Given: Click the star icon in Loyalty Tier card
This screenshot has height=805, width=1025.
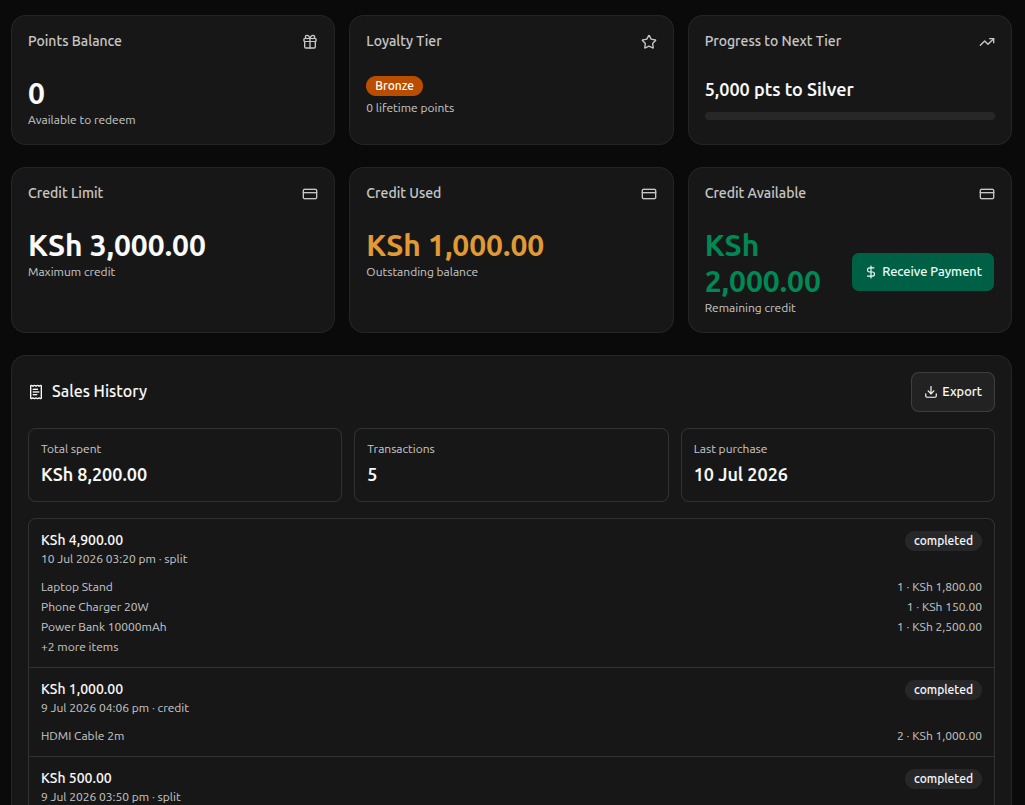Looking at the screenshot, I should [648, 42].
